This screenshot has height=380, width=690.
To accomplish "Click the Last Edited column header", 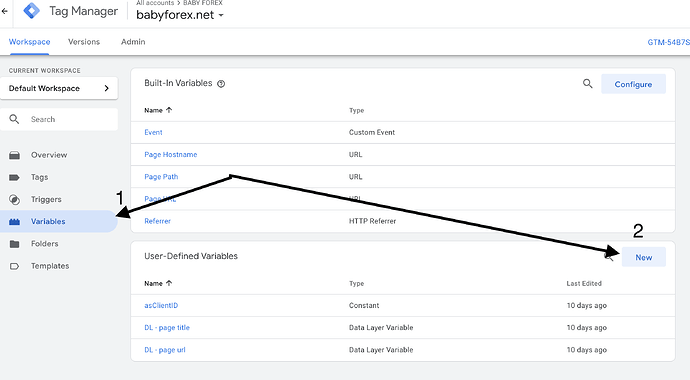I will tap(584, 284).
